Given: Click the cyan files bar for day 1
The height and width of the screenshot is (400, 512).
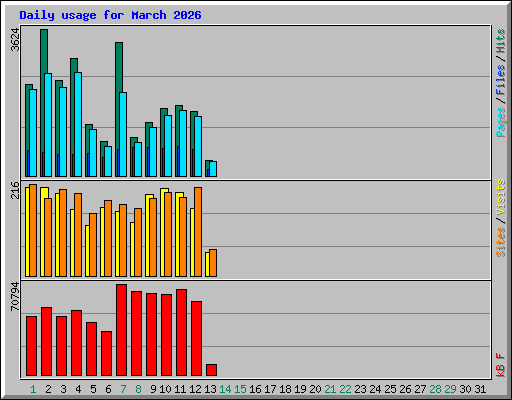Looking at the screenshot, I should (33, 133).
